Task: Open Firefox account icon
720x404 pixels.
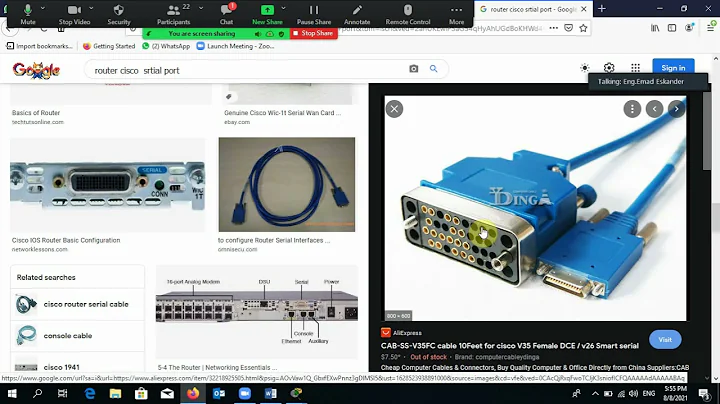Action: 689,28
